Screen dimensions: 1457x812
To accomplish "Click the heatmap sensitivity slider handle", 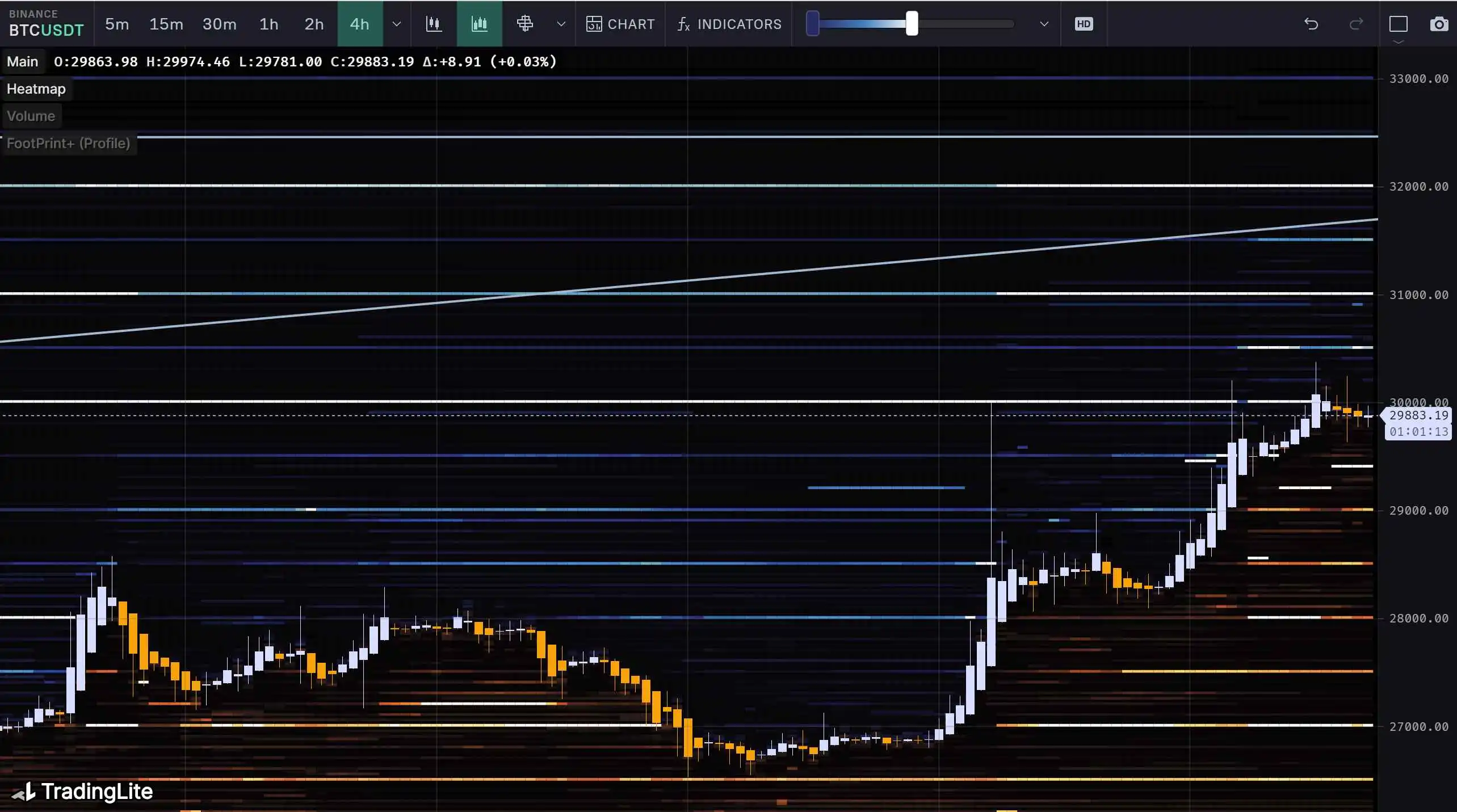I will pos(912,24).
